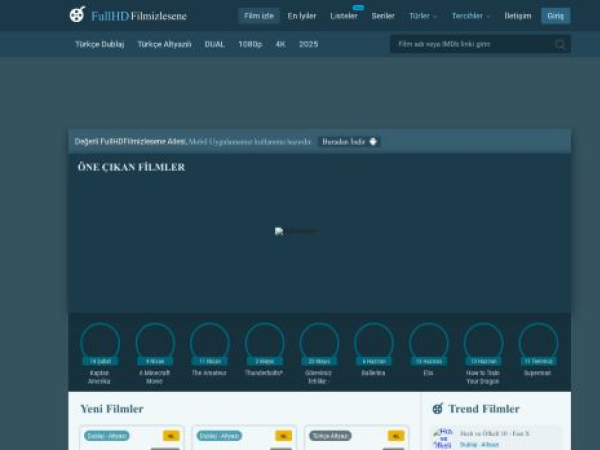
Task: Click the Android icon on Buradan İndir
Action: pos(373,142)
